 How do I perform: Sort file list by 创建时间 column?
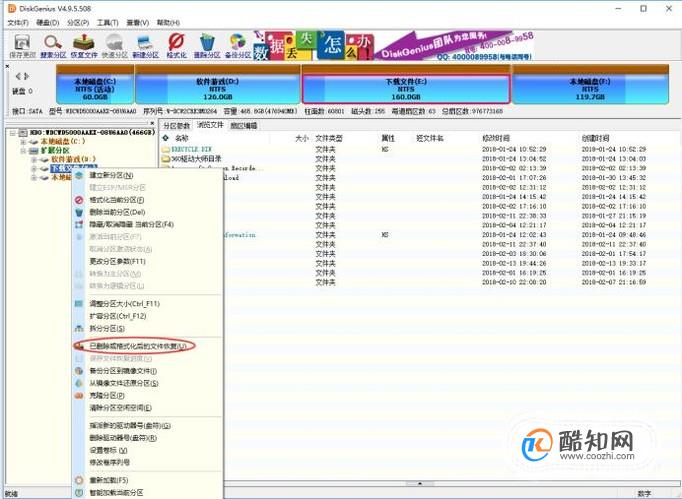tap(595, 138)
